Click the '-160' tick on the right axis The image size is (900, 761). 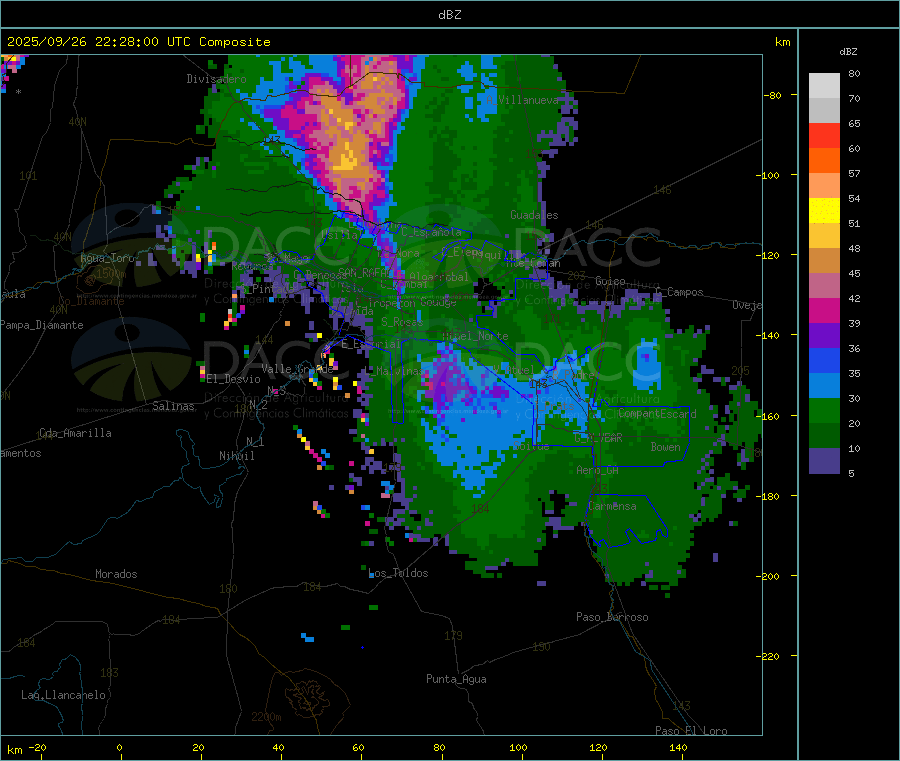point(769,416)
